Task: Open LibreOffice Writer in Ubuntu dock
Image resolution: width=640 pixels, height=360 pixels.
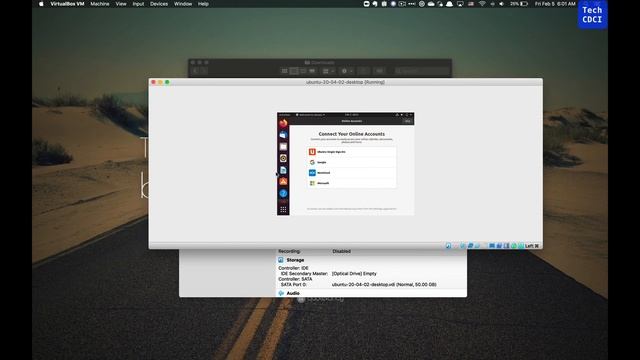Action: tap(283, 170)
